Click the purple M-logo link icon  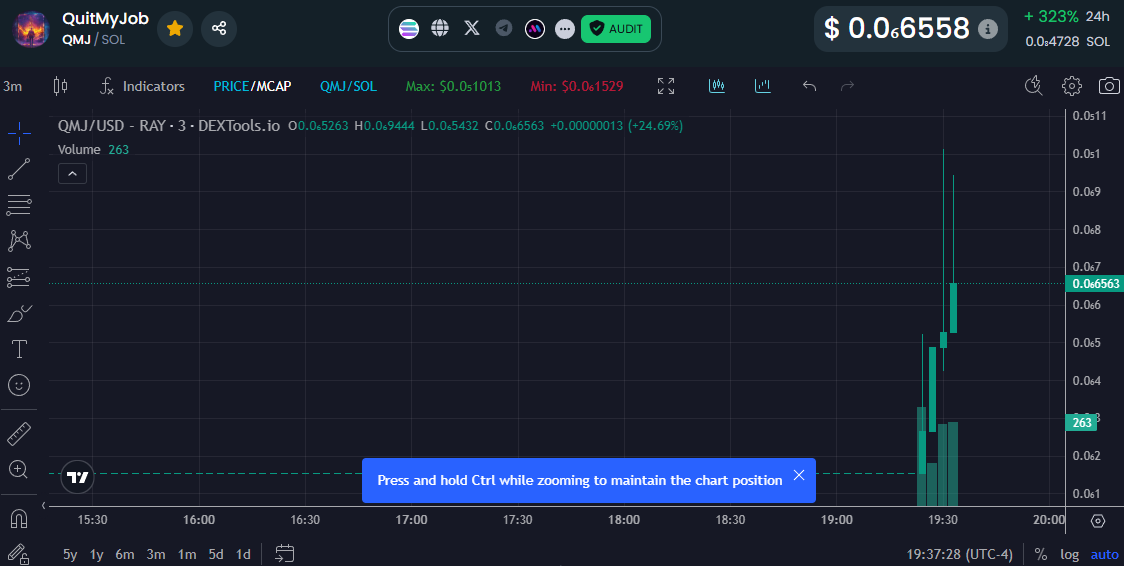click(x=535, y=29)
